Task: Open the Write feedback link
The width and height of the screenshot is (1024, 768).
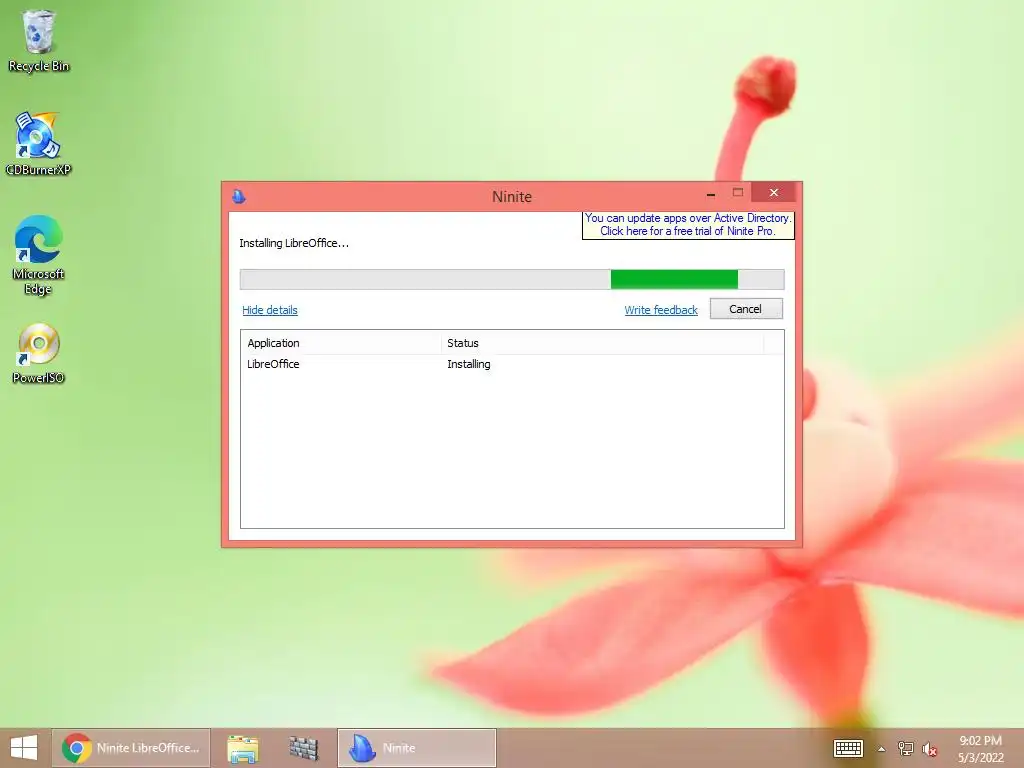Action: point(661,310)
